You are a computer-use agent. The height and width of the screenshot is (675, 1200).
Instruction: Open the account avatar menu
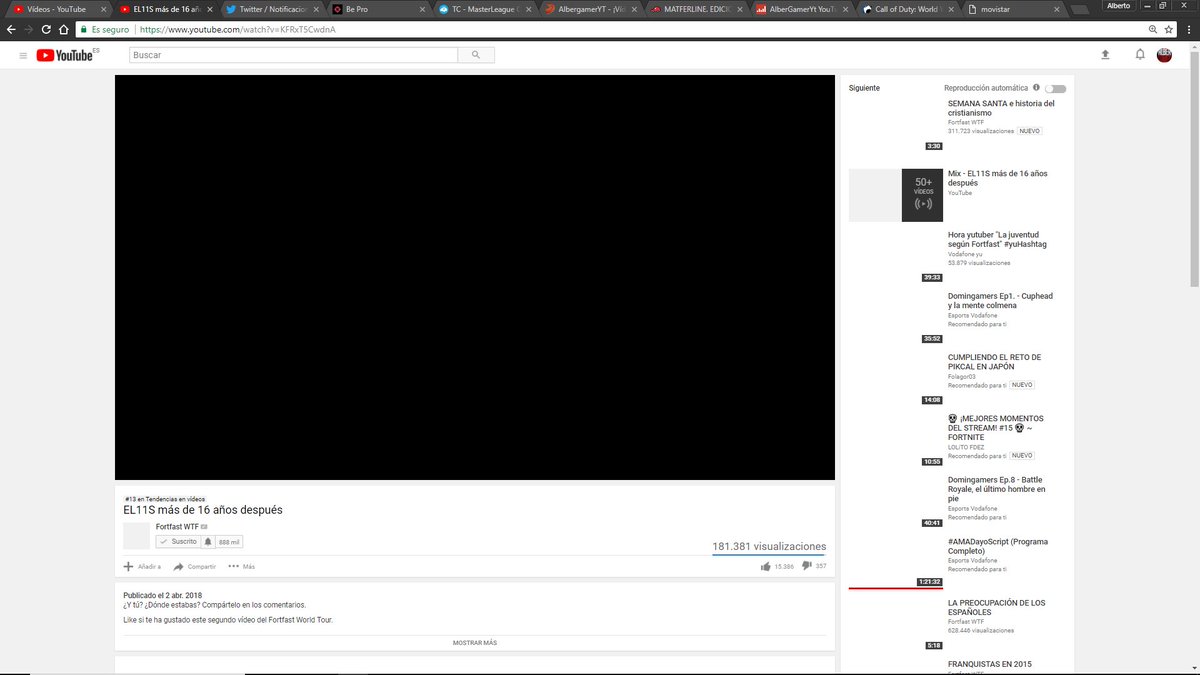tap(1165, 55)
